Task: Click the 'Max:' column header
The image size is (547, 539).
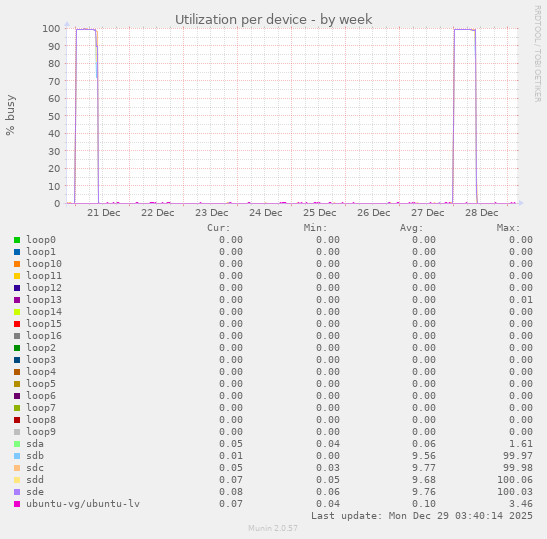Action: tap(509, 228)
